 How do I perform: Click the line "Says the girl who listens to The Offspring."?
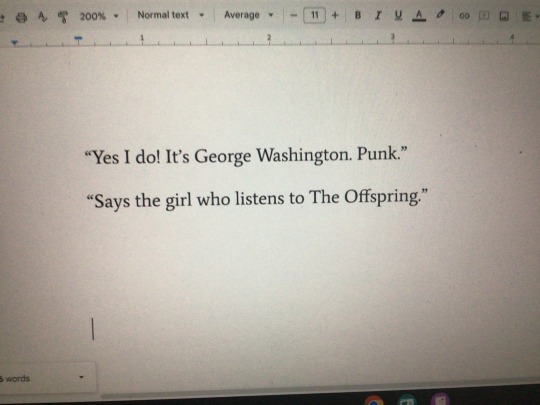(257, 199)
